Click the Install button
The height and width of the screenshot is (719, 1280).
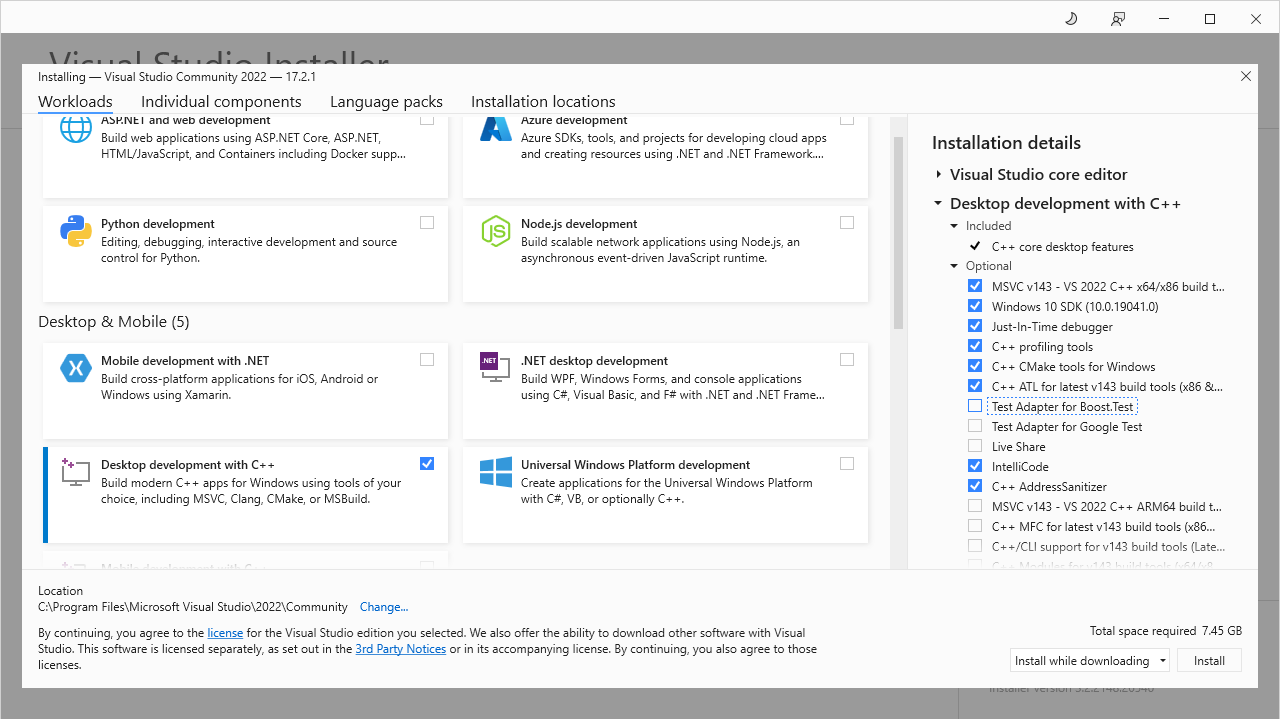click(x=1209, y=661)
